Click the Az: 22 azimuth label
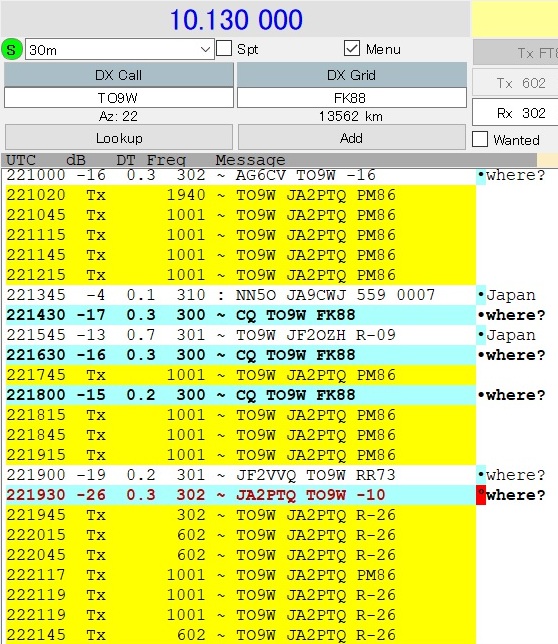This screenshot has width=558, height=644. click(118, 117)
